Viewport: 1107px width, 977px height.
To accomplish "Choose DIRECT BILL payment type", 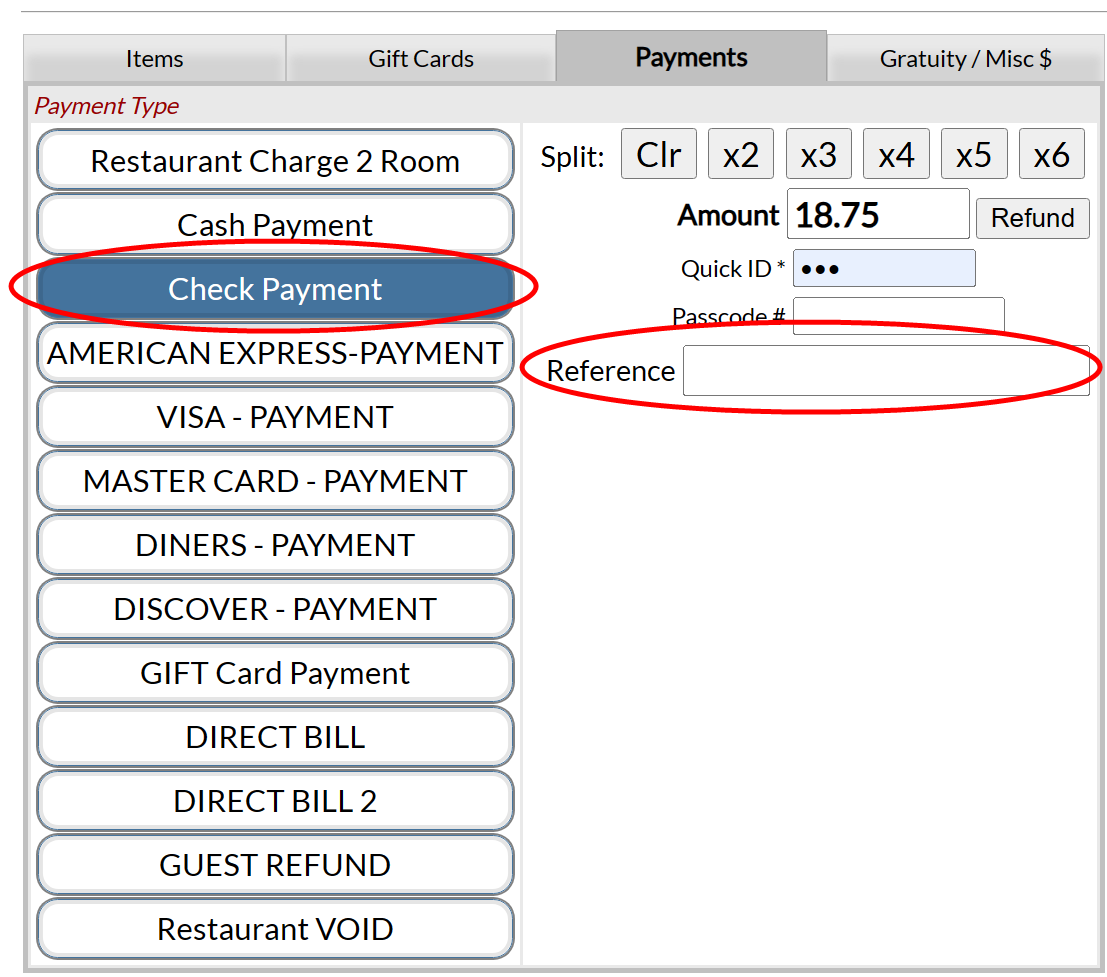I will pyautogui.click(x=275, y=738).
